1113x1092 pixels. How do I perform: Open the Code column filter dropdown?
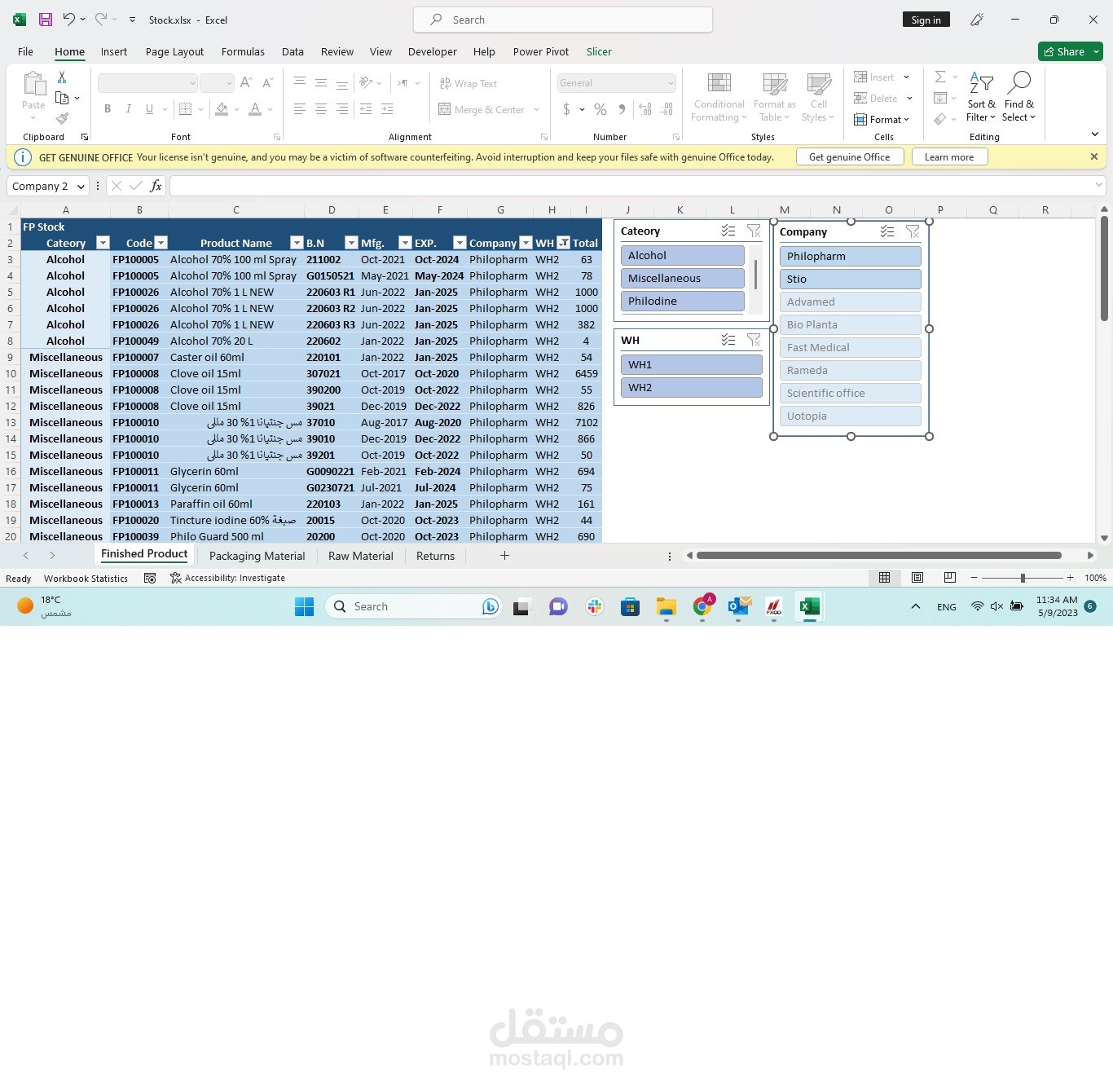click(x=161, y=243)
